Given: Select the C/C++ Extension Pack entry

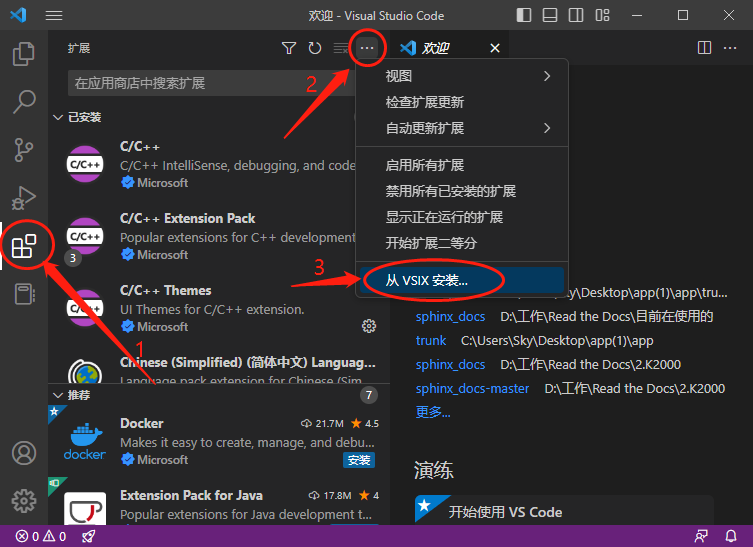Looking at the screenshot, I should [202, 237].
